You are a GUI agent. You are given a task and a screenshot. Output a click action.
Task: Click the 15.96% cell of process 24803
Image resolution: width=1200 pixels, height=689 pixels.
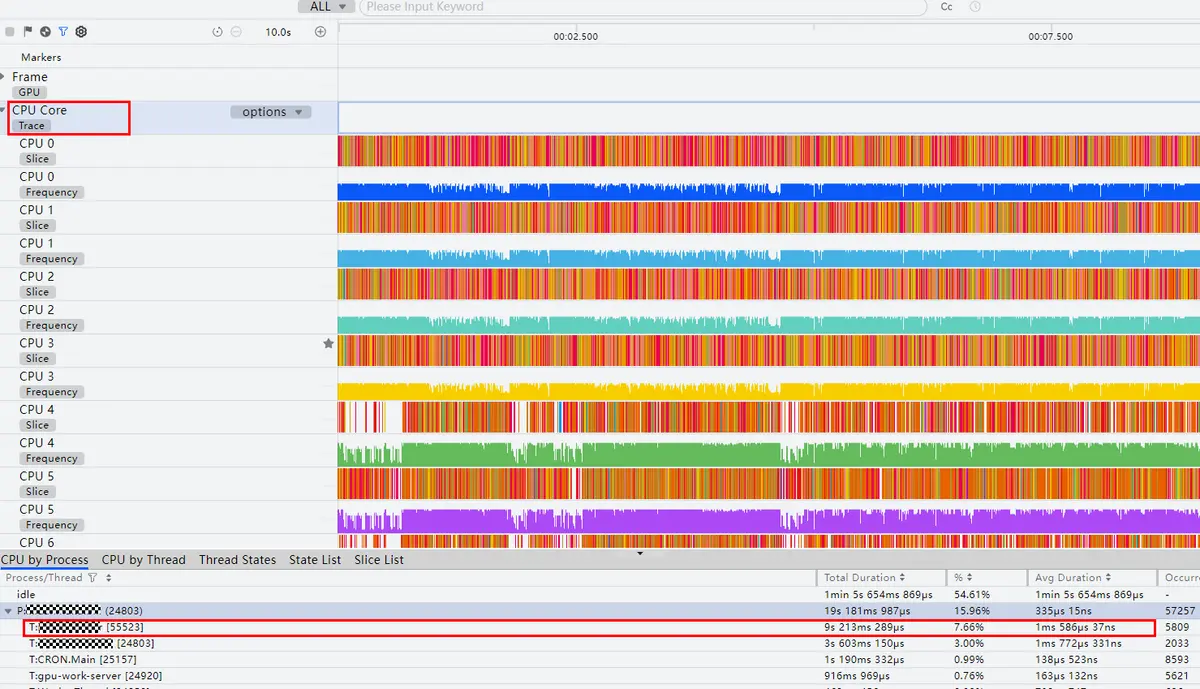[x=970, y=611]
